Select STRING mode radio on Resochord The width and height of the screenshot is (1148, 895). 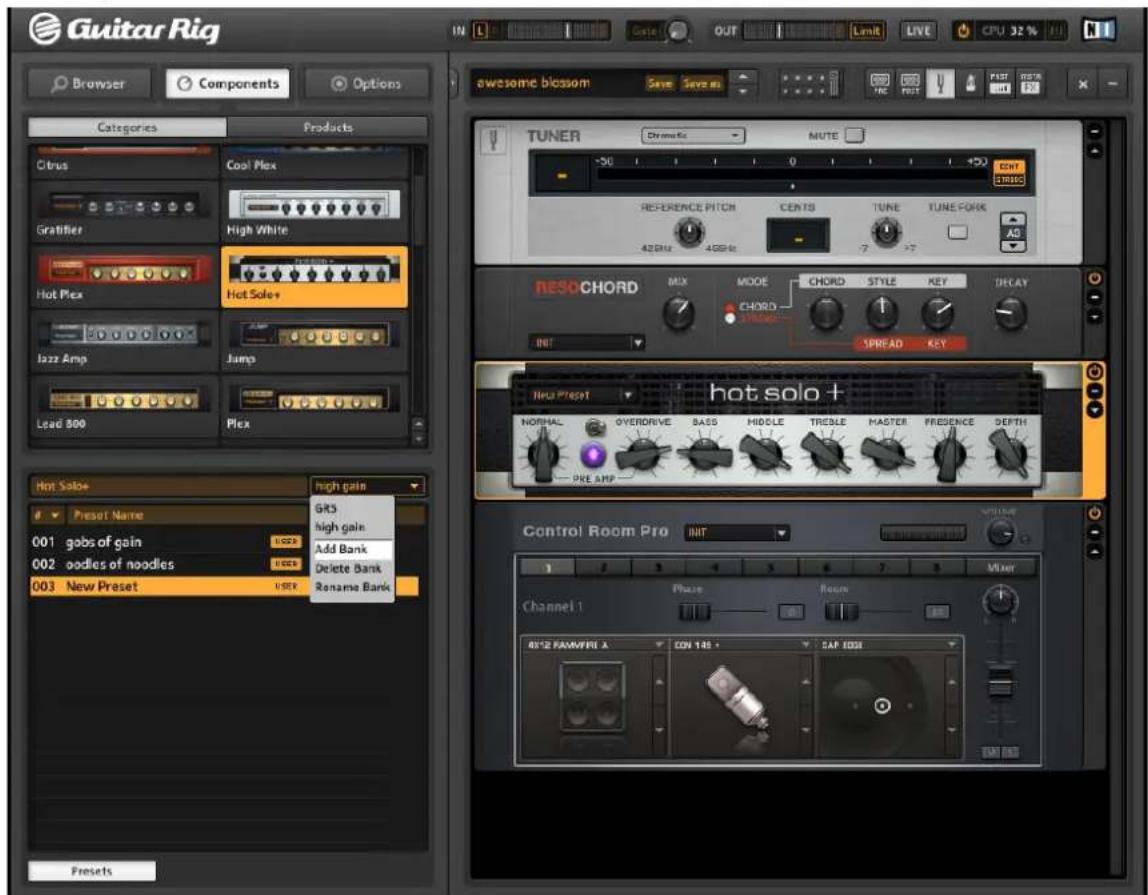(730, 319)
